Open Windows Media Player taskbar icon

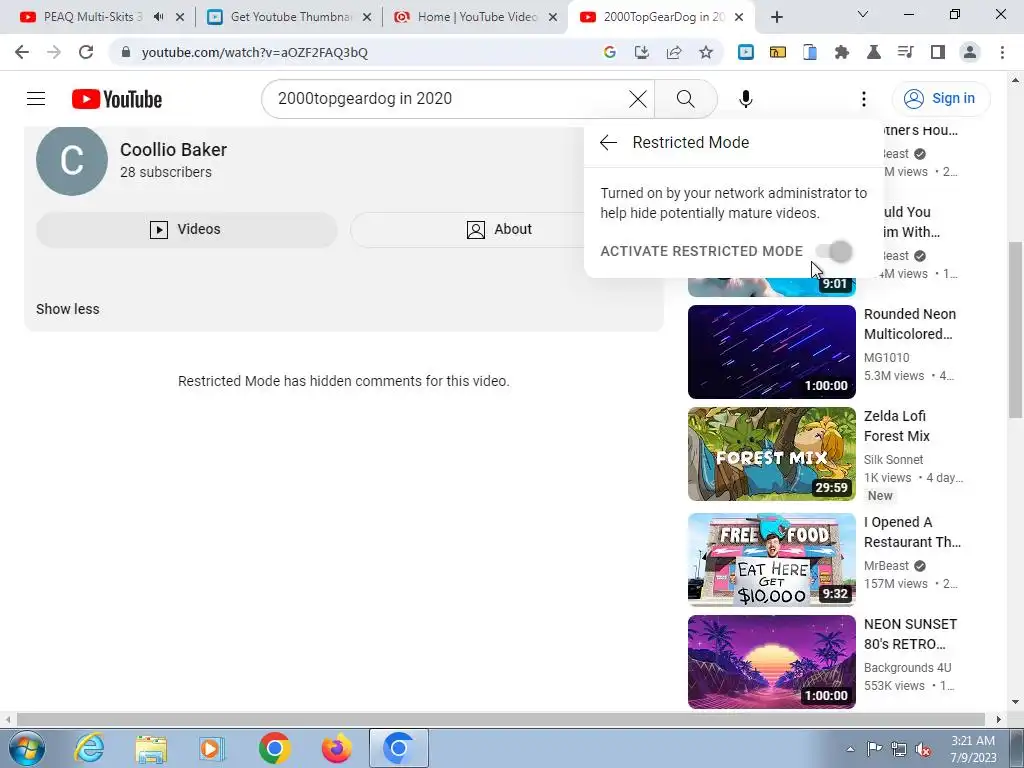tap(213, 748)
